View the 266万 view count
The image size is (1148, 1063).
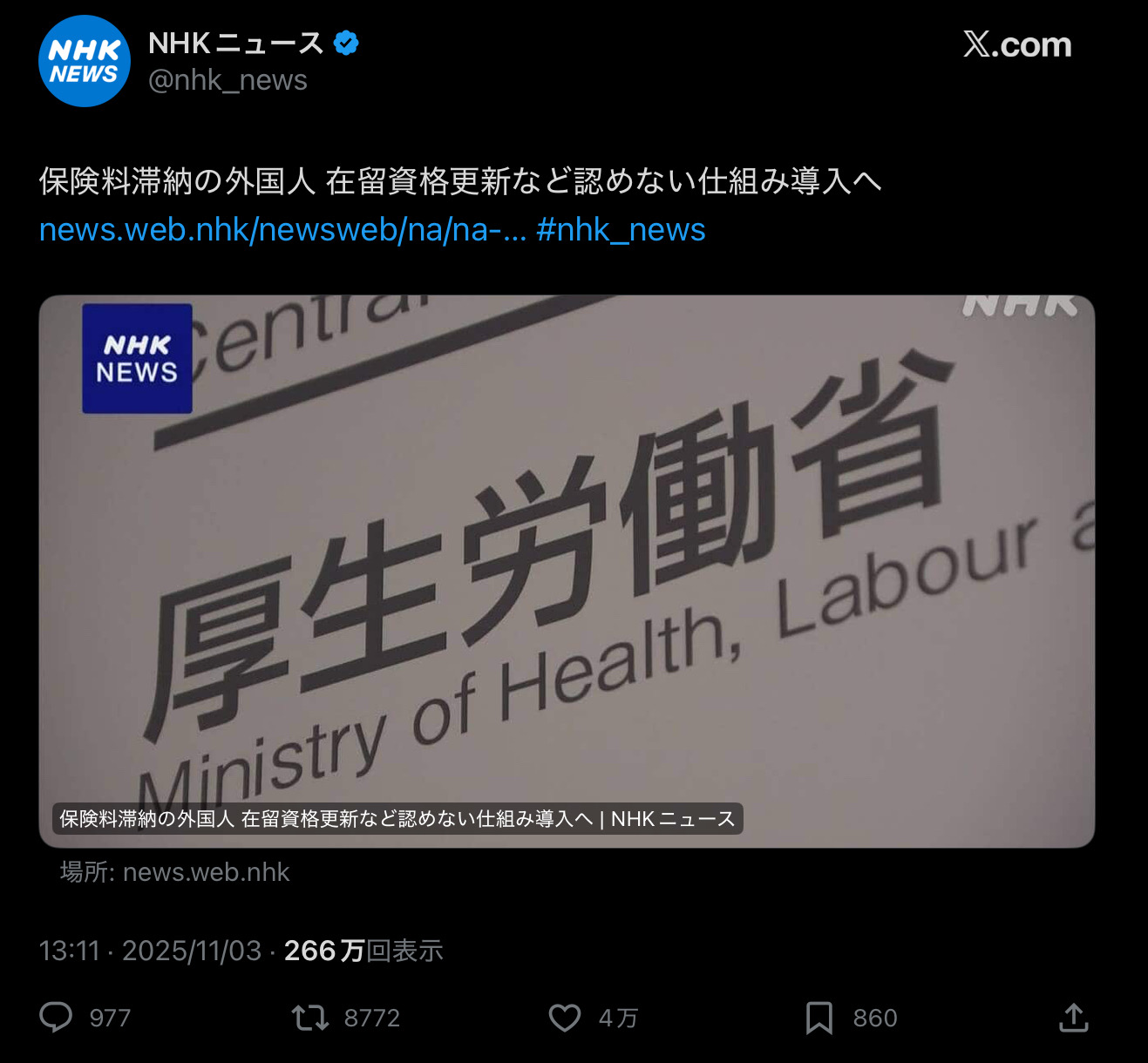click(x=363, y=951)
